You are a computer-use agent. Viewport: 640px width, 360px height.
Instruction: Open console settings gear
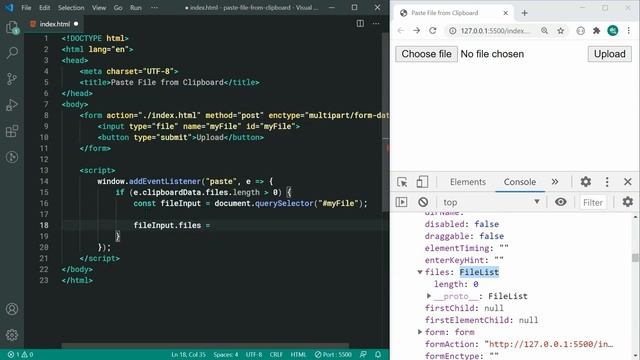627,202
